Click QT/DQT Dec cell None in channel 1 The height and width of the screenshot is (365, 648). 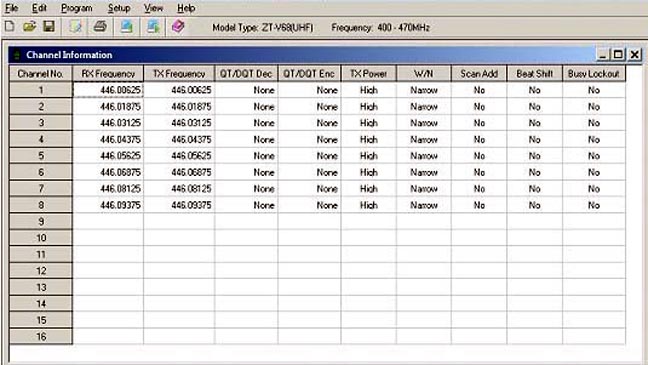(x=246, y=90)
